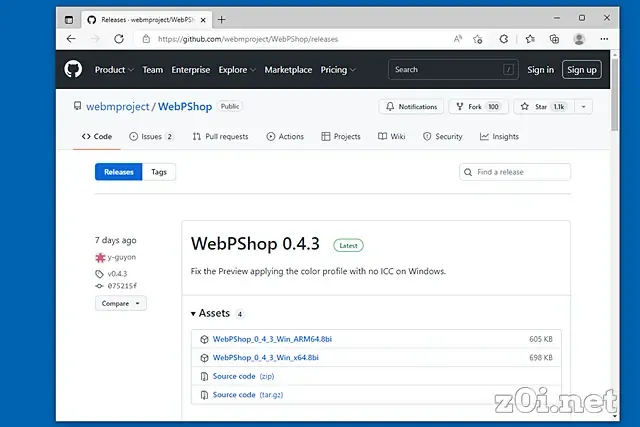Open the Compare dropdown

[x=120, y=303]
